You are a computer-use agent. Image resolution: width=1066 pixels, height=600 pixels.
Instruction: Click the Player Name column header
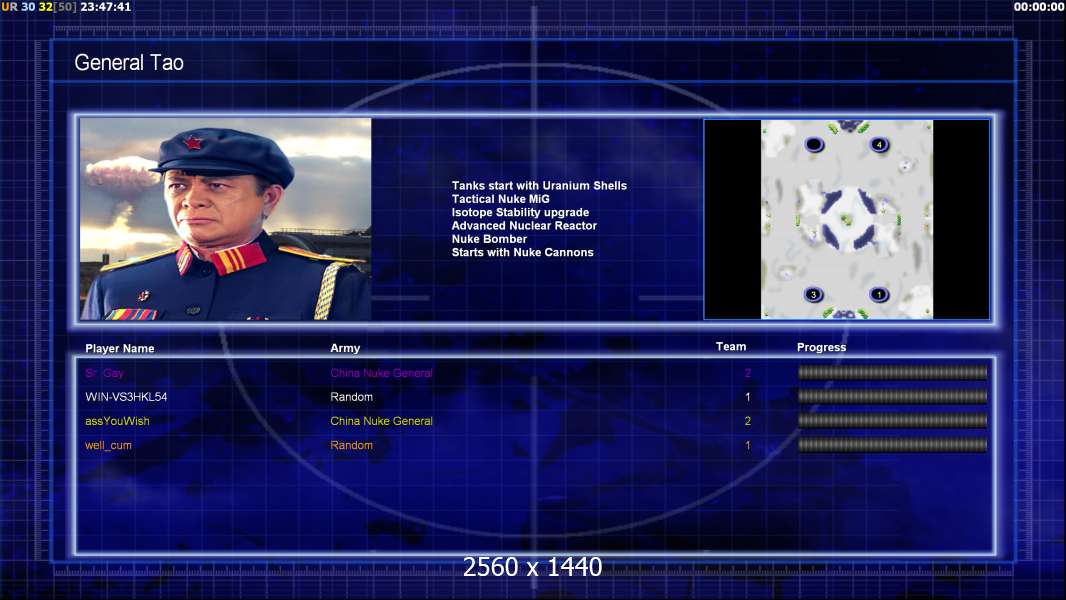pos(120,349)
